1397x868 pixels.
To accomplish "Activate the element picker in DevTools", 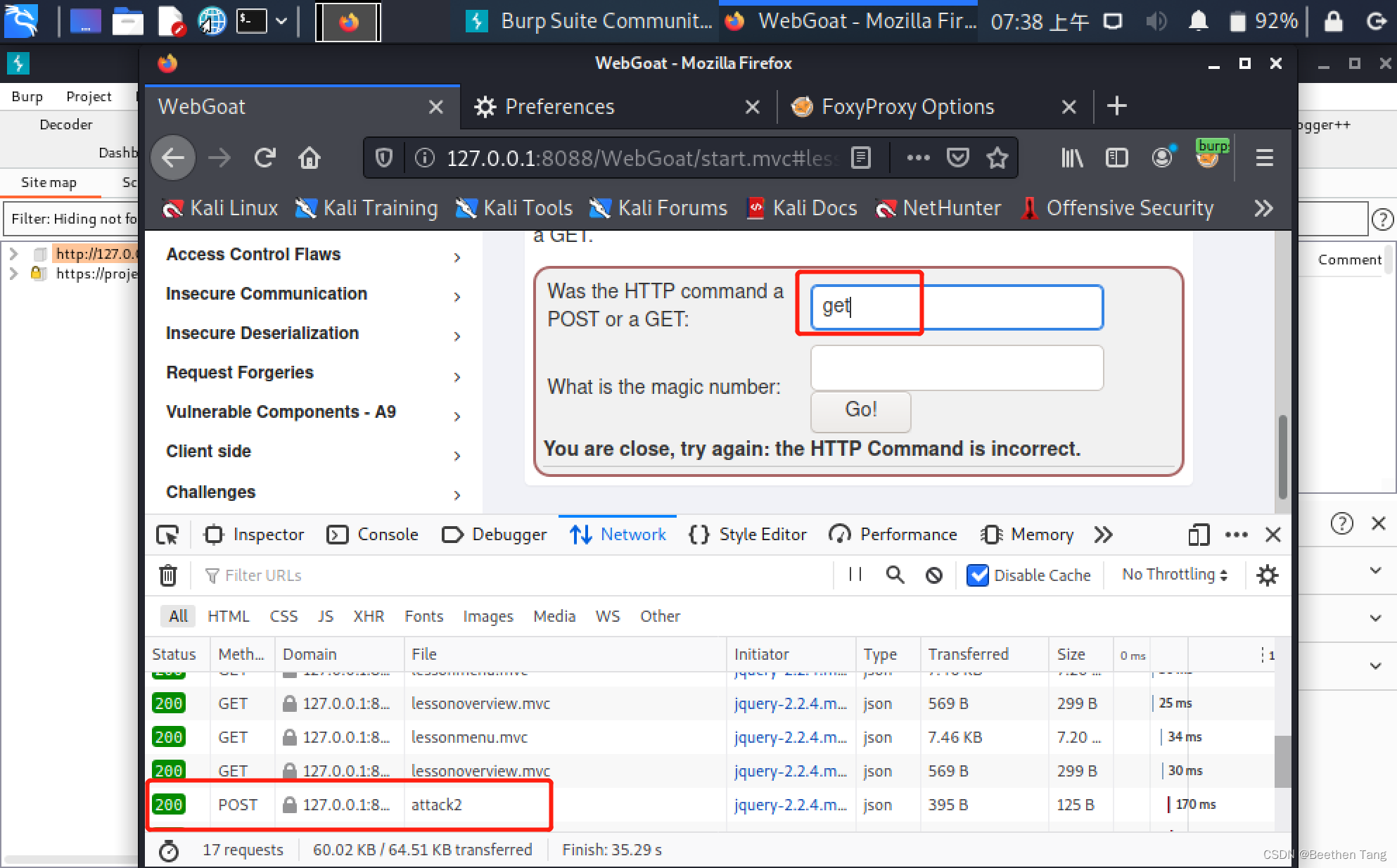I will point(167,535).
